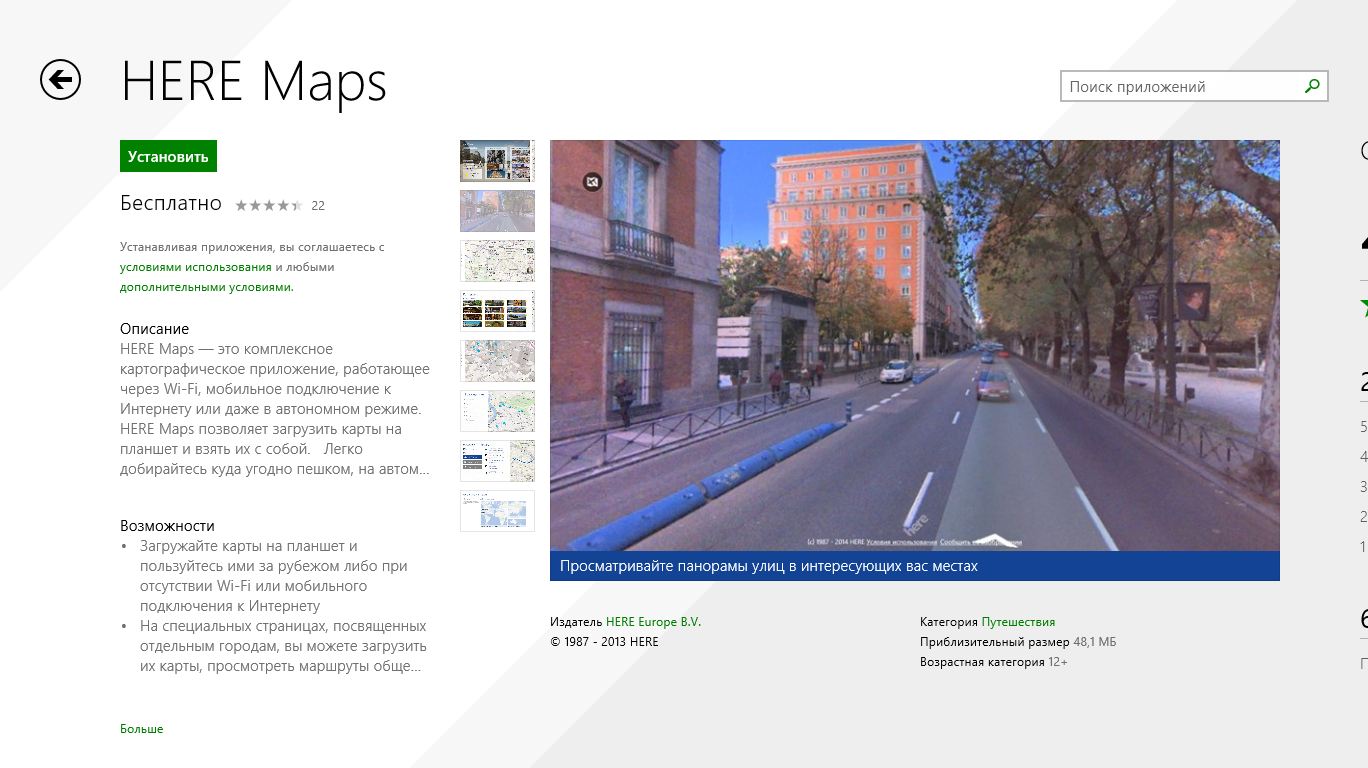The image size is (1368, 768).
Task: Click the magnifier icon in search box
Action: click(1312, 87)
